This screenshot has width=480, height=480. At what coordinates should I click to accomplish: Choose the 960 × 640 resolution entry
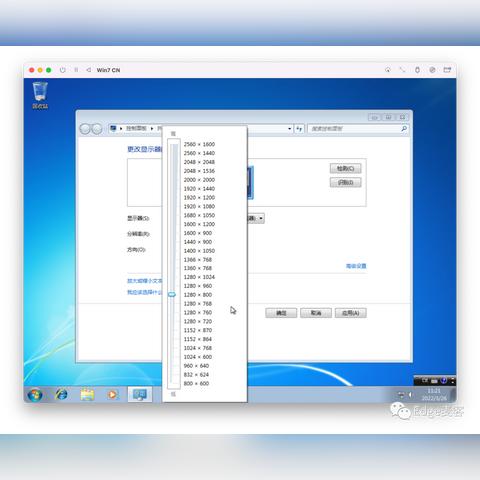pos(196,366)
